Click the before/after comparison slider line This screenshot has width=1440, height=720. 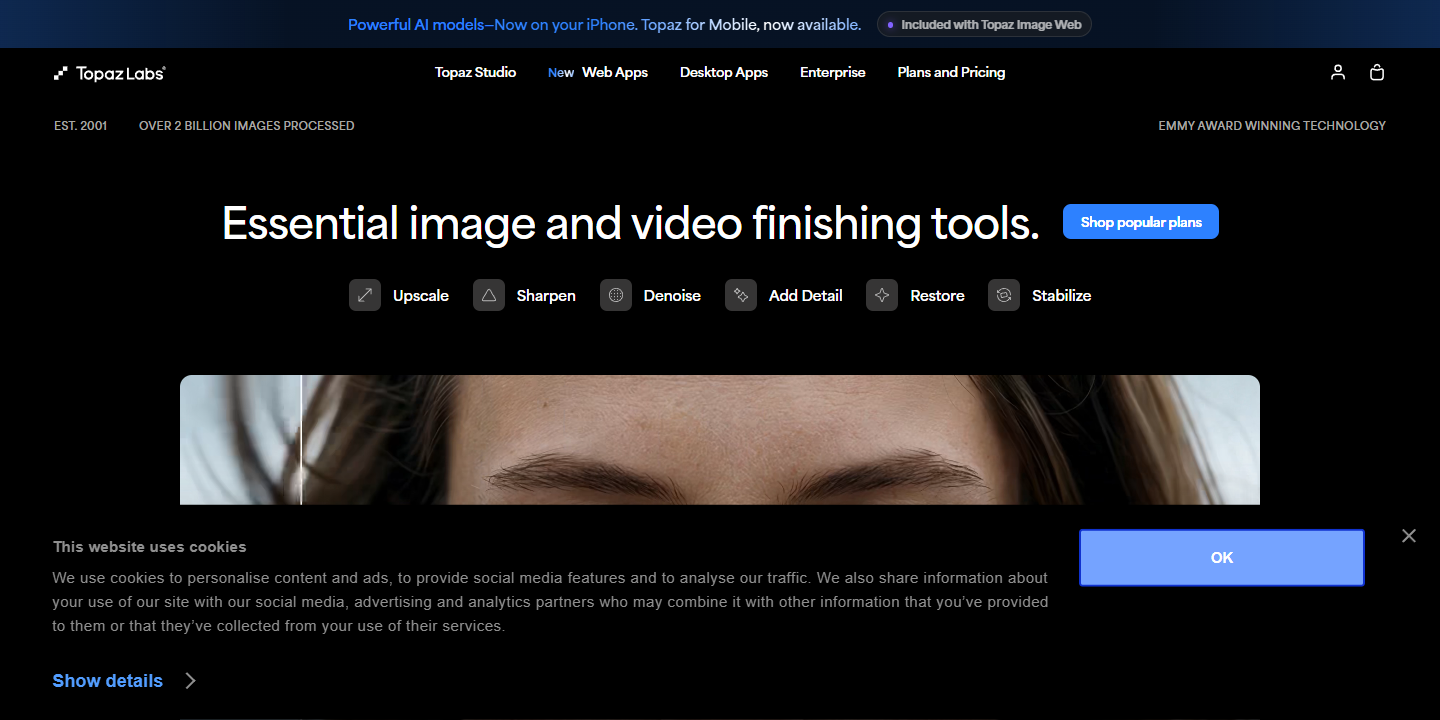[301, 440]
